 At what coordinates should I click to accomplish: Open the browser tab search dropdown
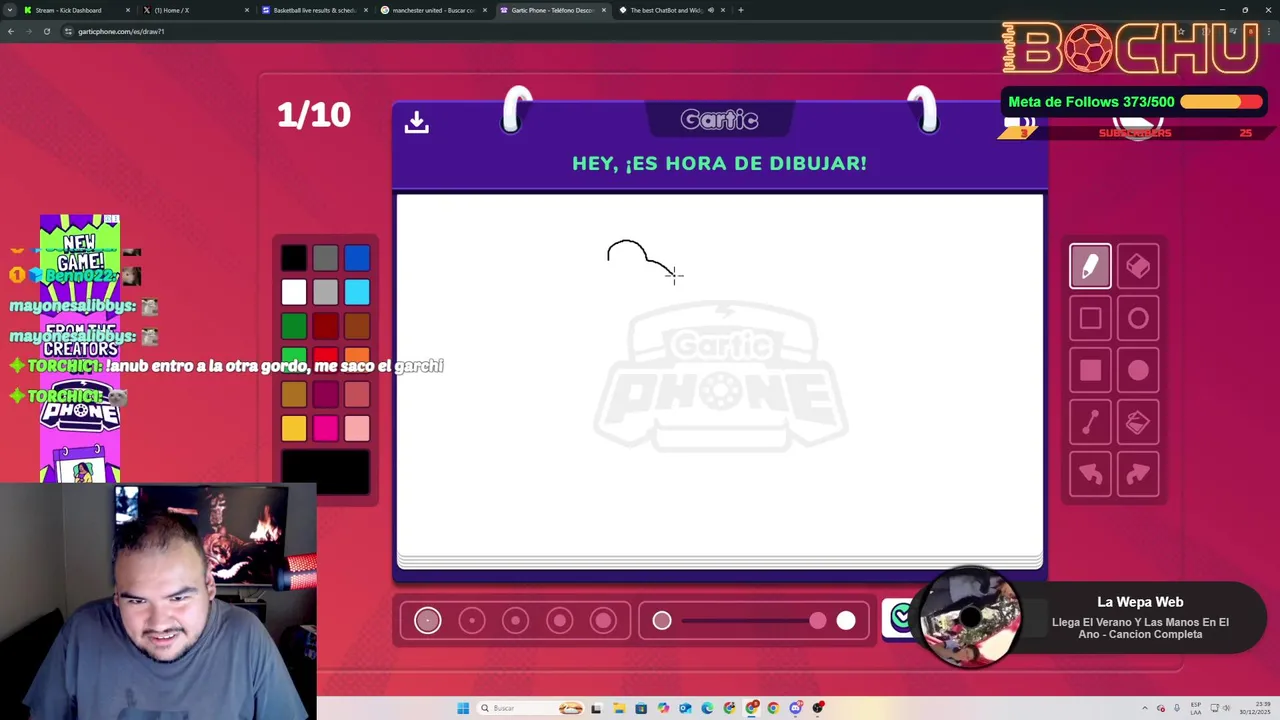point(10,10)
